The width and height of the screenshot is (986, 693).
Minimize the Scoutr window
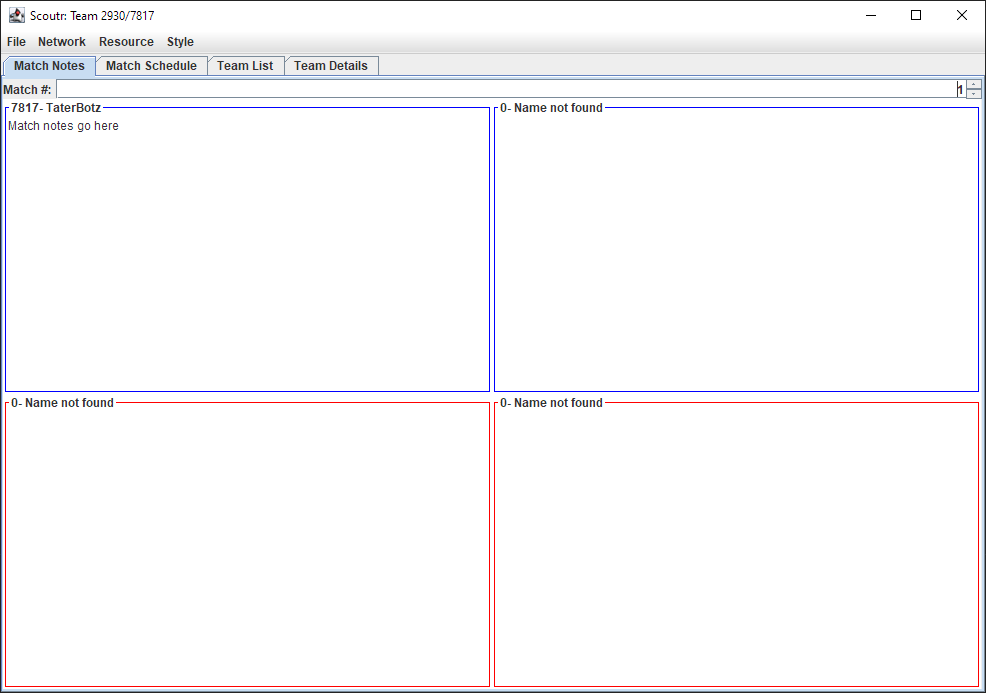pos(870,15)
